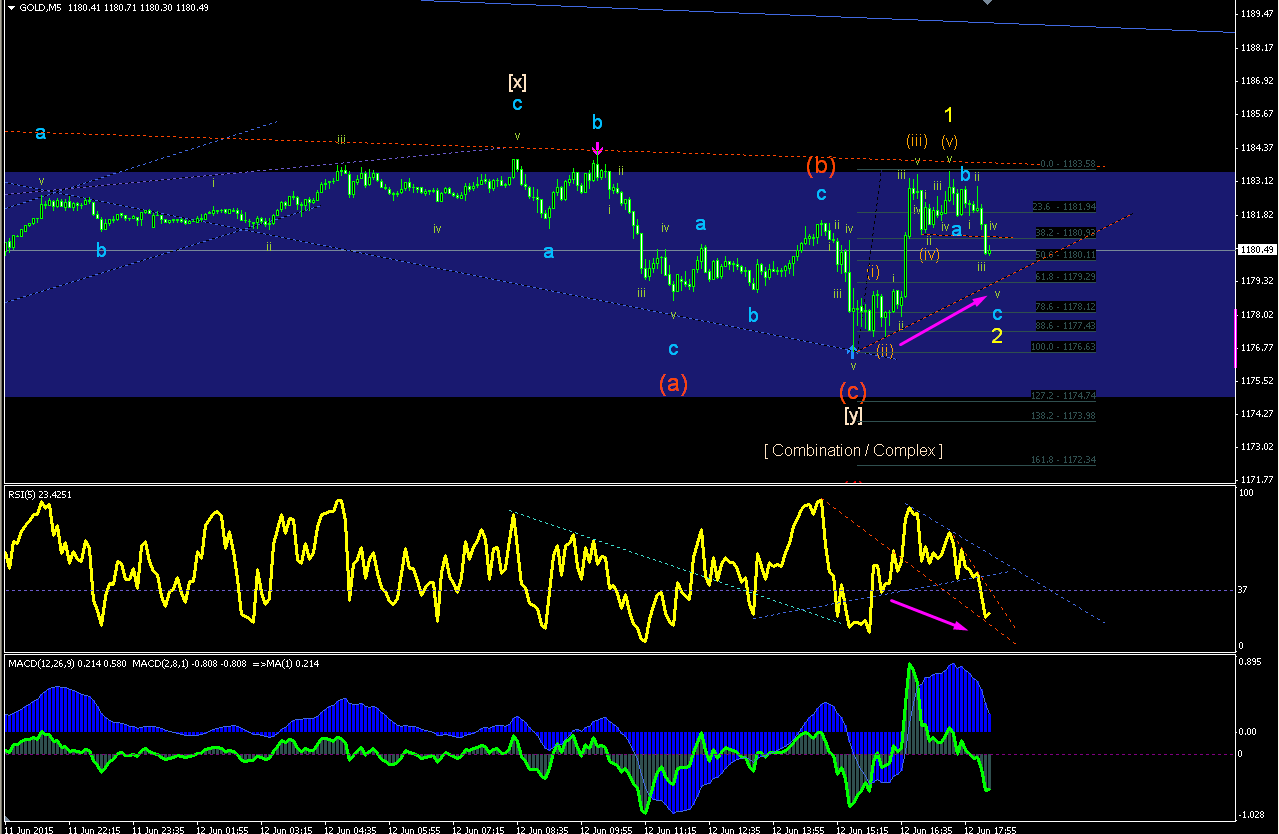Click the current price tag 1180.49 on the price axis
This screenshot has height=834, width=1279.
pyautogui.click(x=1255, y=250)
